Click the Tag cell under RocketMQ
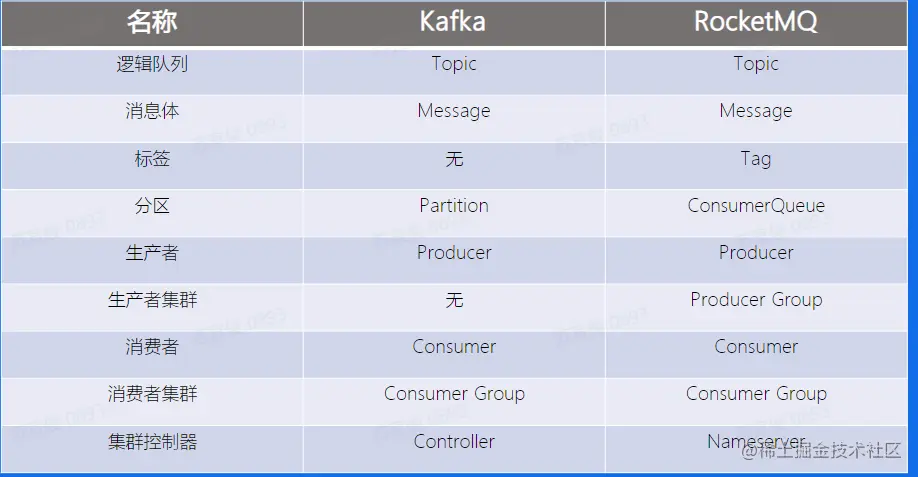 pyautogui.click(x=756, y=159)
